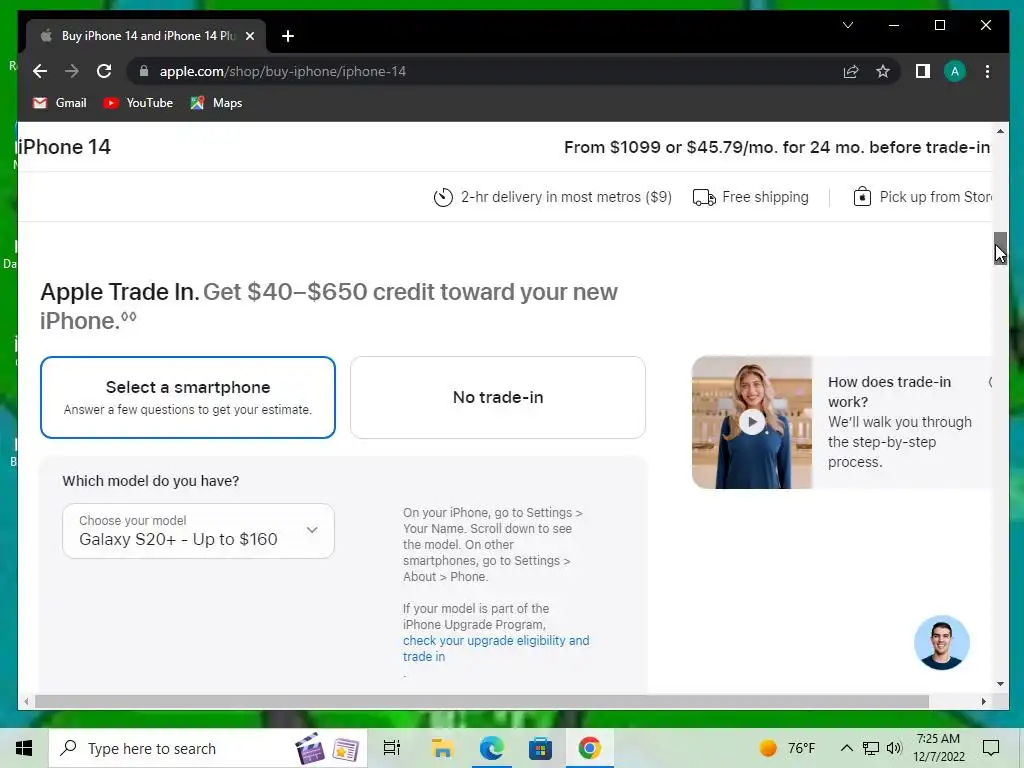Open File Explorer from the taskbar

pos(442,748)
